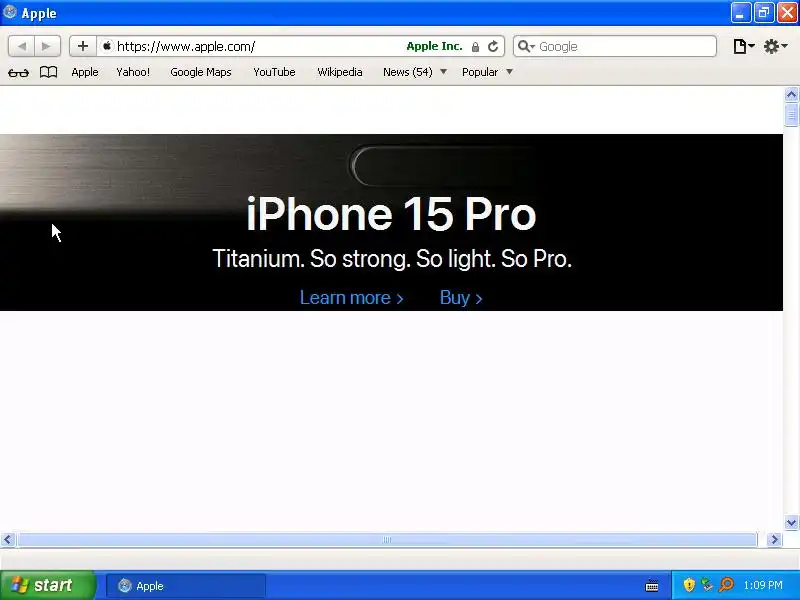The width and height of the screenshot is (800, 600).
Task: Open the Apple bookmark
Action: 85,72
